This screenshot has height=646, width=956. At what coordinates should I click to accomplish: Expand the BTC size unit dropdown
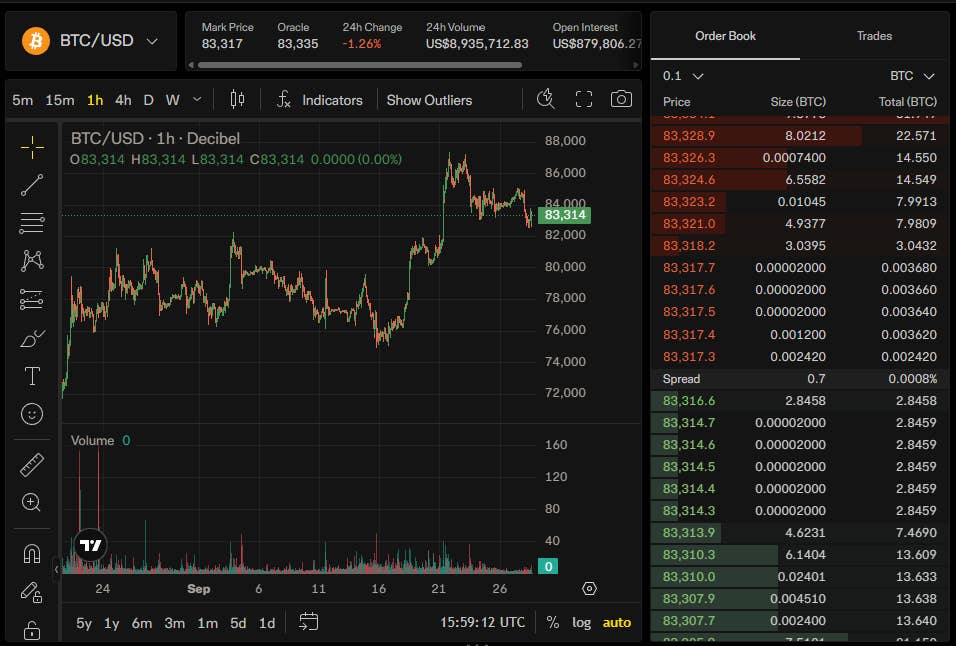pyautogui.click(x=911, y=76)
